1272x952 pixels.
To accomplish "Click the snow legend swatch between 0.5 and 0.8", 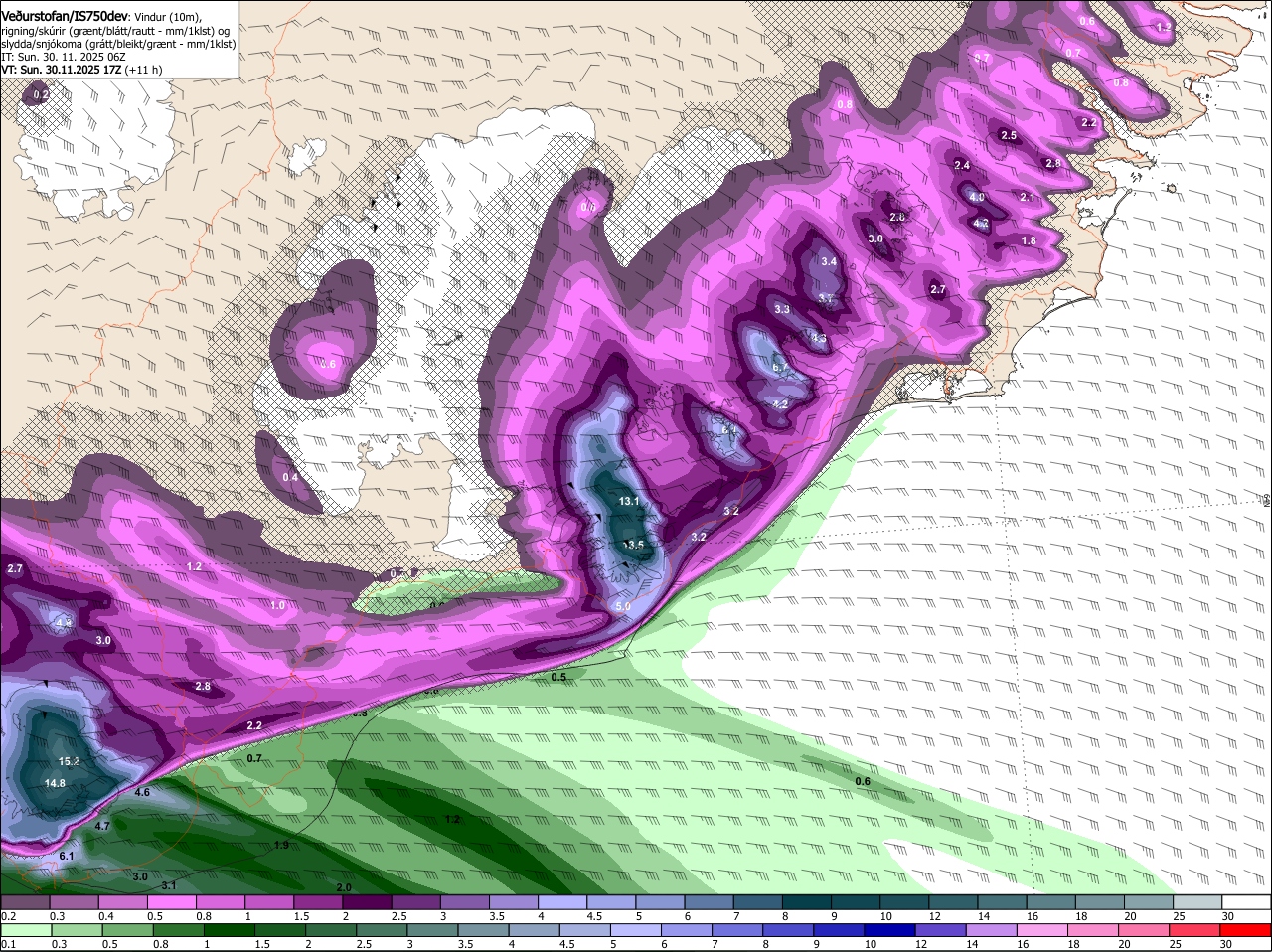I will [x=172, y=902].
